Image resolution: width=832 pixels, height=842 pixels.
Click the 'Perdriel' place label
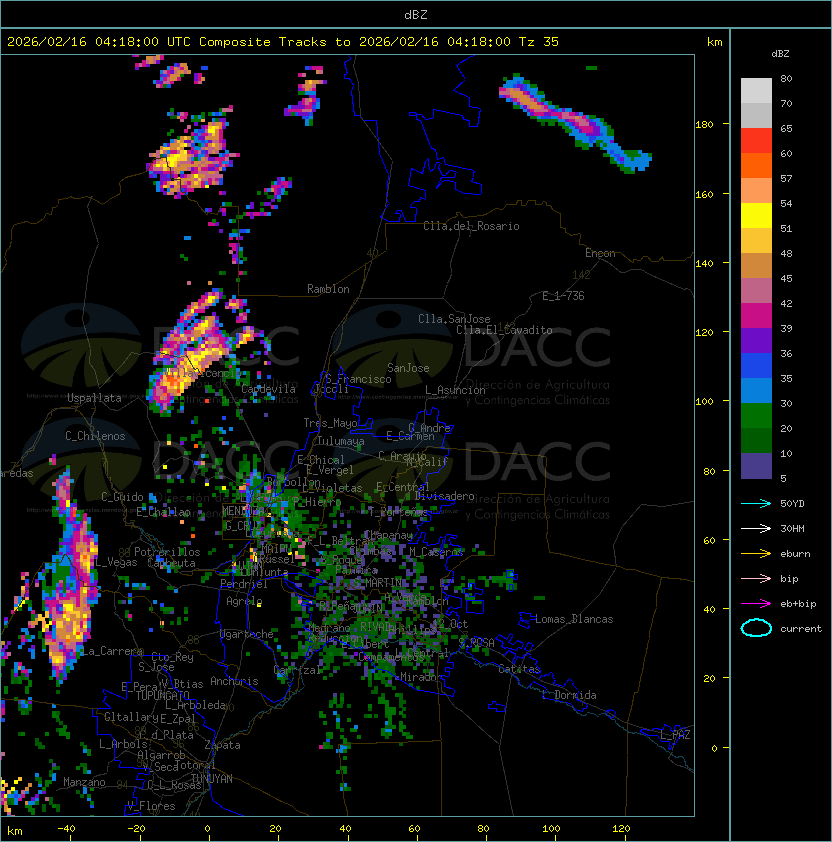coord(244,584)
